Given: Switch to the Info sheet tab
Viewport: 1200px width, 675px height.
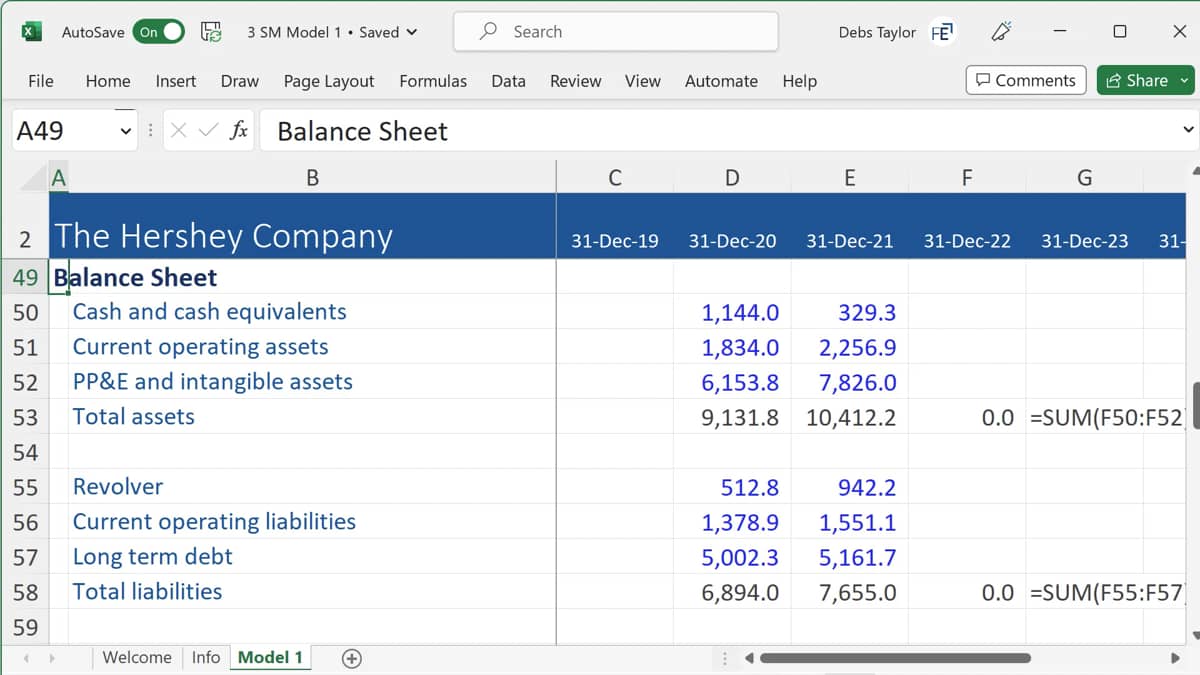Looking at the screenshot, I should pos(205,657).
